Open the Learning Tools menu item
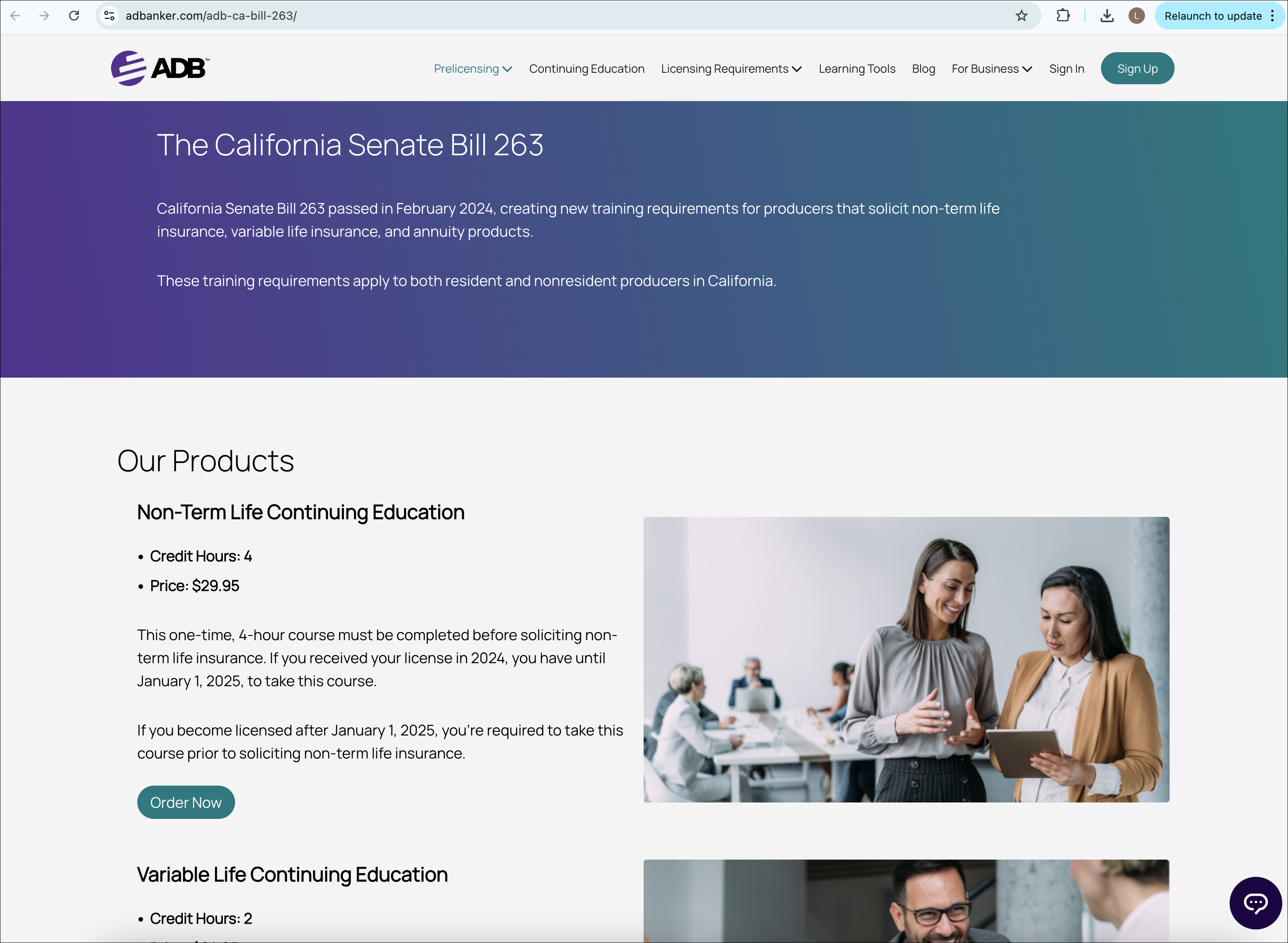The width and height of the screenshot is (1288, 943). click(x=856, y=69)
